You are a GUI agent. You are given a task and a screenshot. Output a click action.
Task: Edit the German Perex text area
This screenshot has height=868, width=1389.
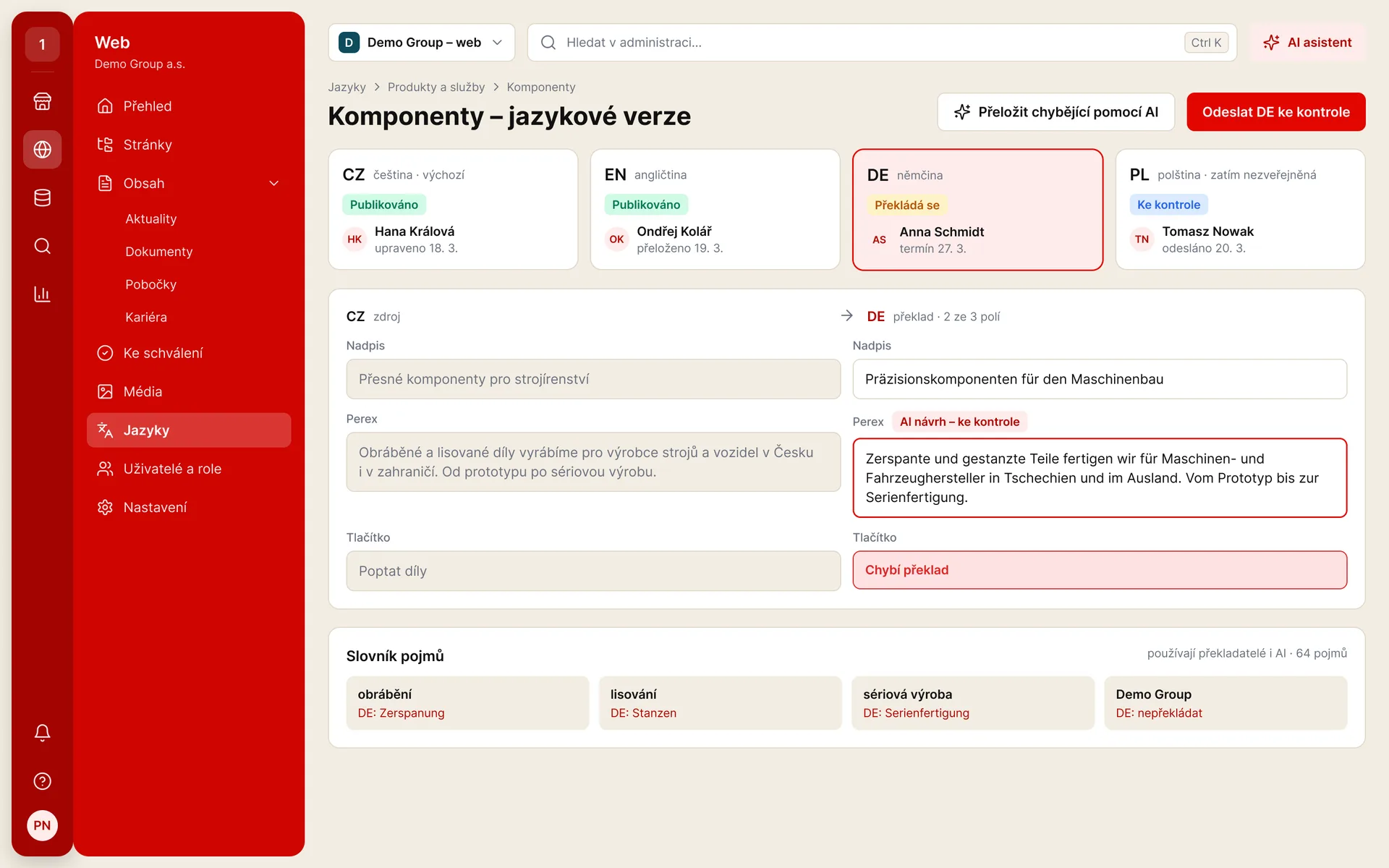(1100, 477)
